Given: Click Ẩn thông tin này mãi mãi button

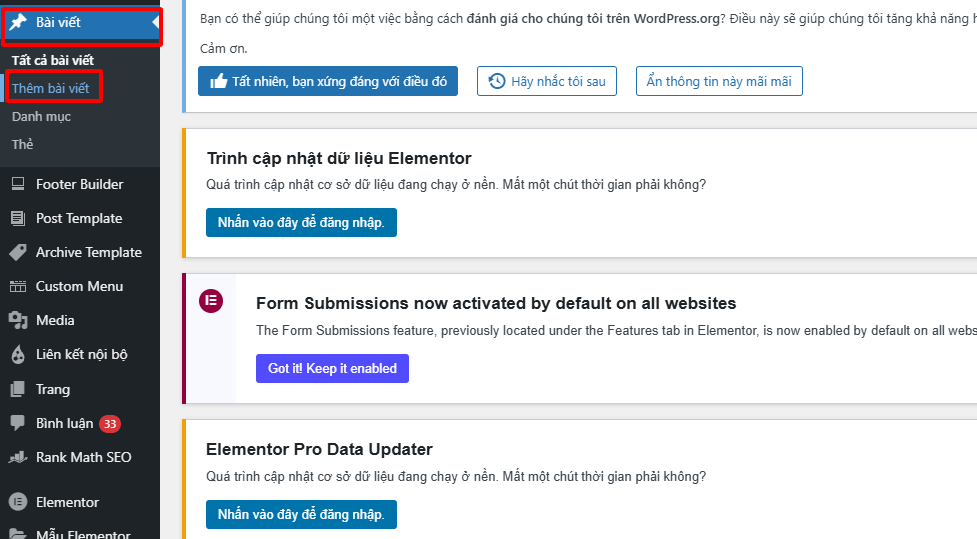Looking at the screenshot, I should point(719,81).
